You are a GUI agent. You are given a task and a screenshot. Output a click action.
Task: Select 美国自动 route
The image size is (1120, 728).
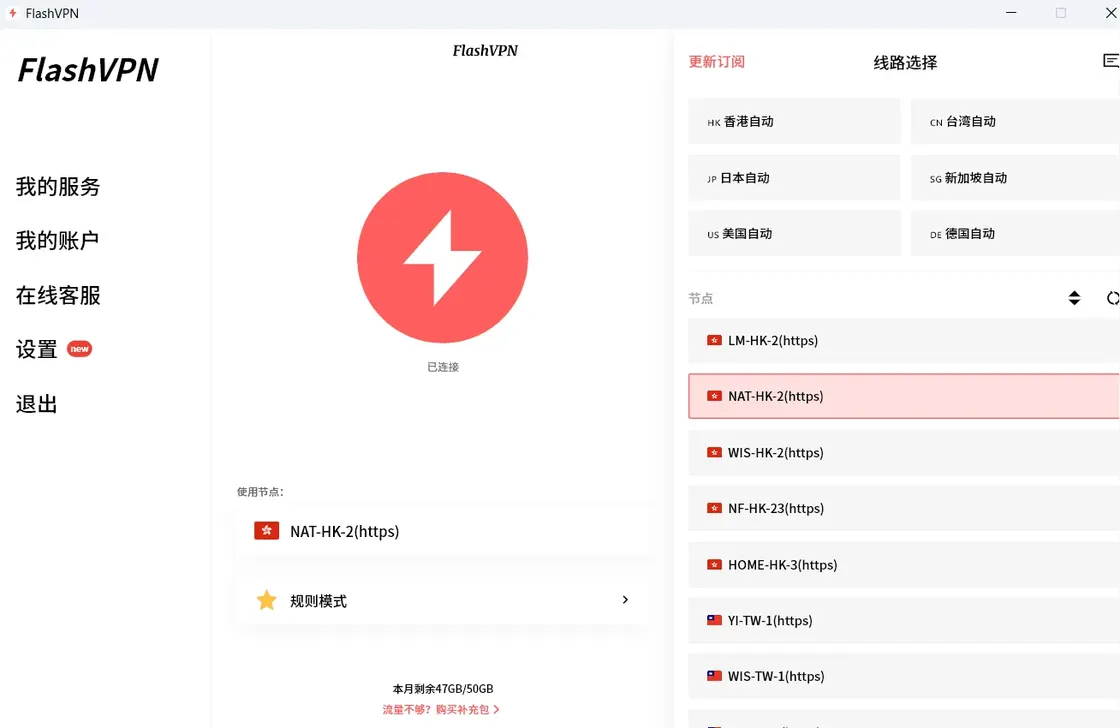794,234
